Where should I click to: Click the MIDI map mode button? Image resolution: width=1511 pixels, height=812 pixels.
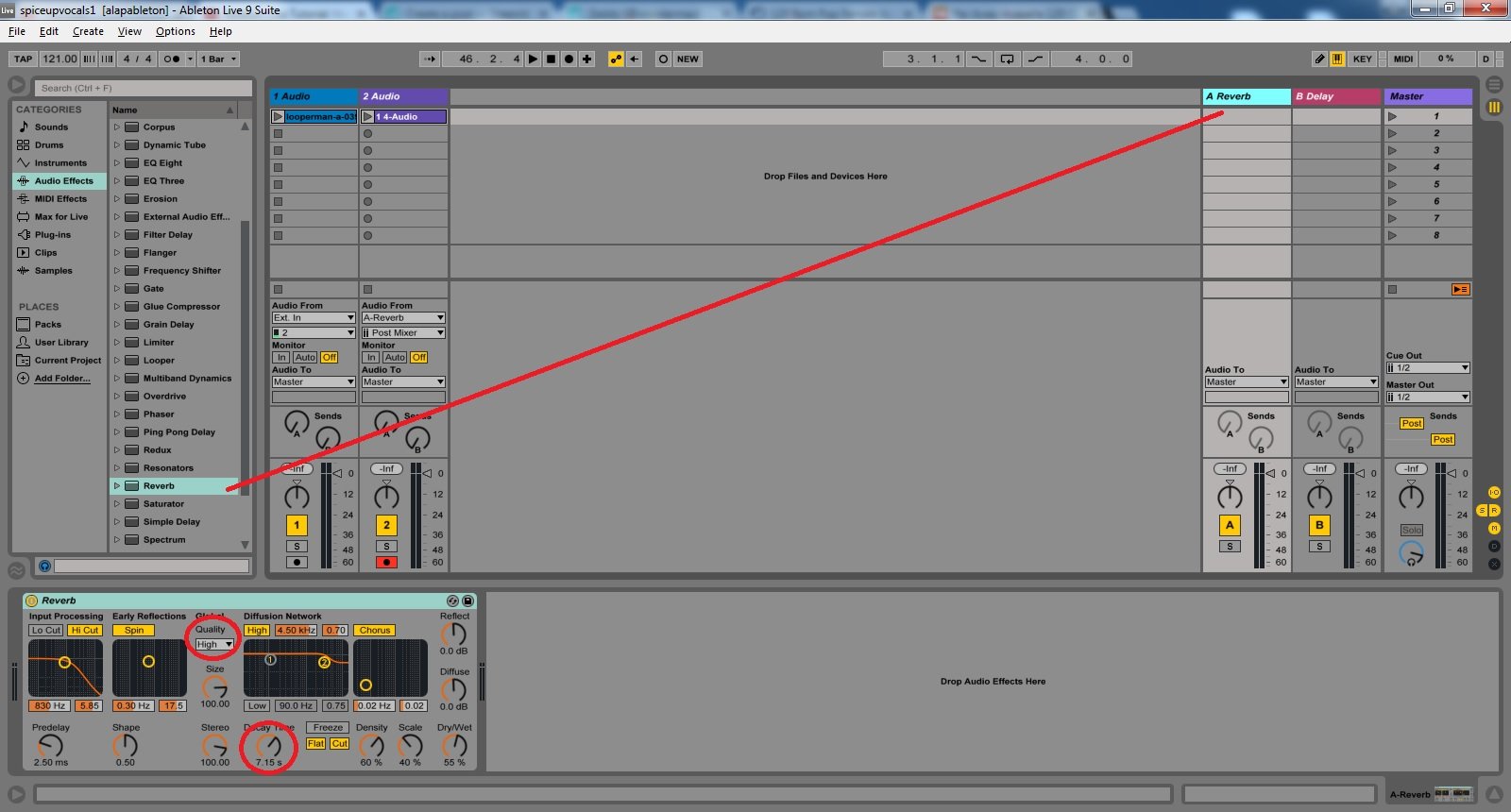coord(1403,59)
